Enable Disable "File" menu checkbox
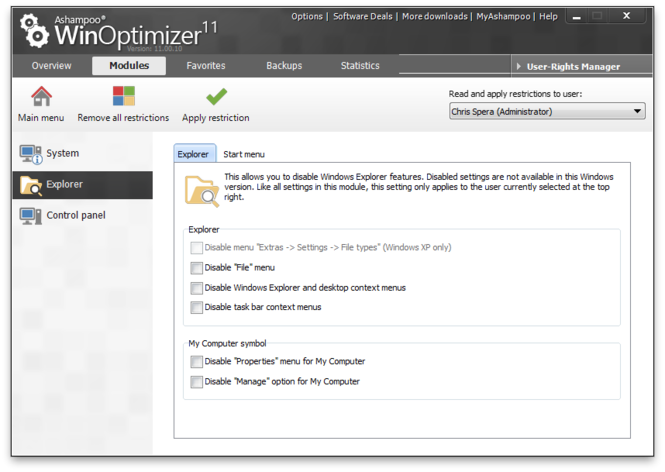This screenshot has width=665, height=472. coord(196,268)
